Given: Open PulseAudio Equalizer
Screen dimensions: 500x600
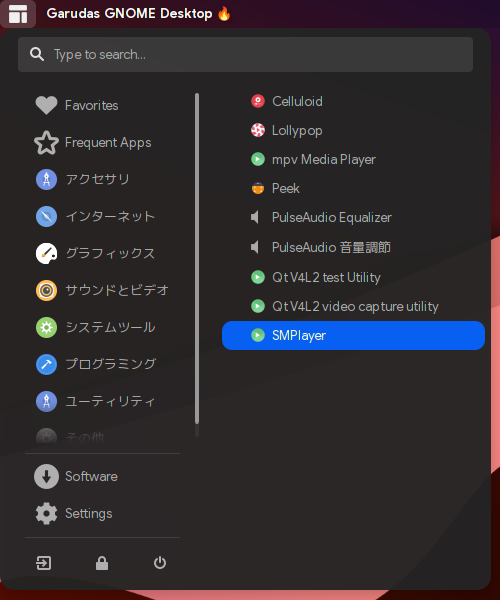Looking at the screenshot, I should pyautogui.click(x=353, y=217).
